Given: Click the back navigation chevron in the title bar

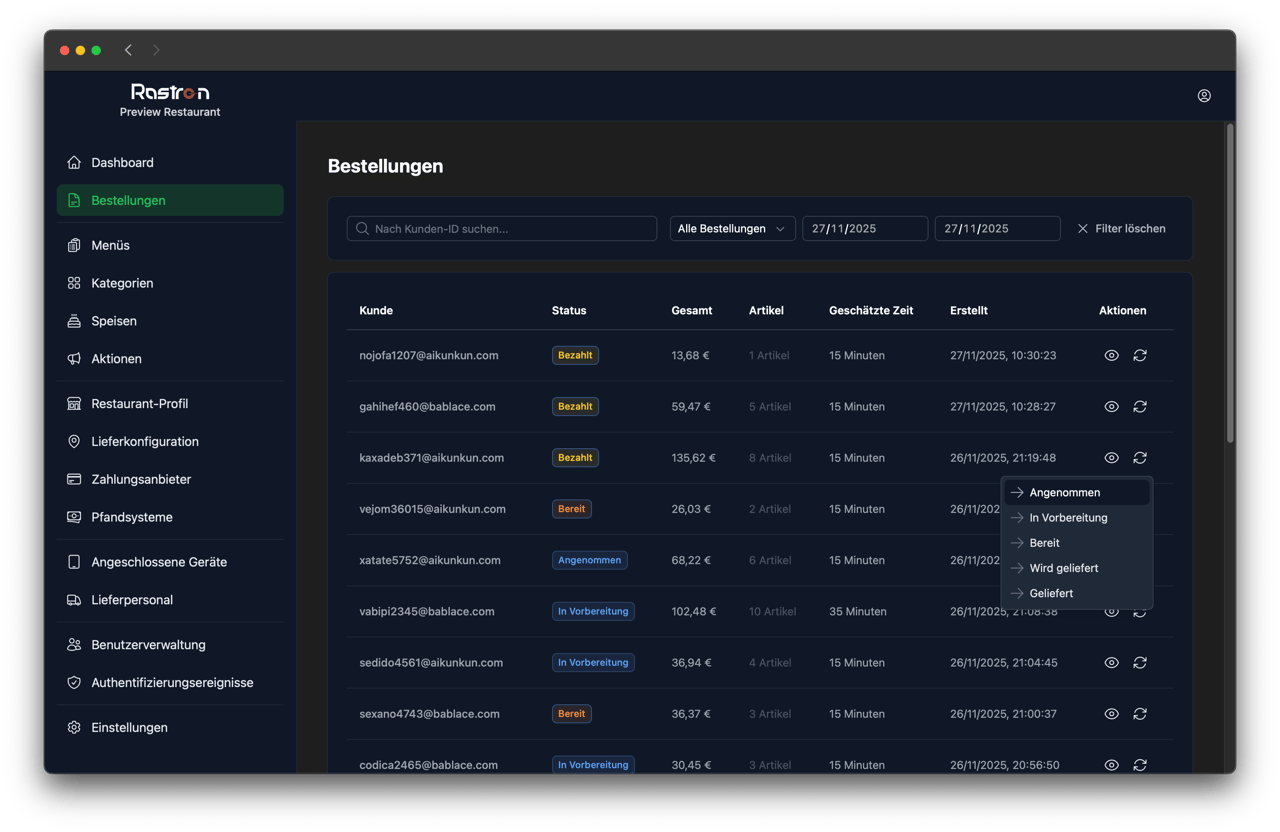Looking at the screenshot, I should point(128,49).
